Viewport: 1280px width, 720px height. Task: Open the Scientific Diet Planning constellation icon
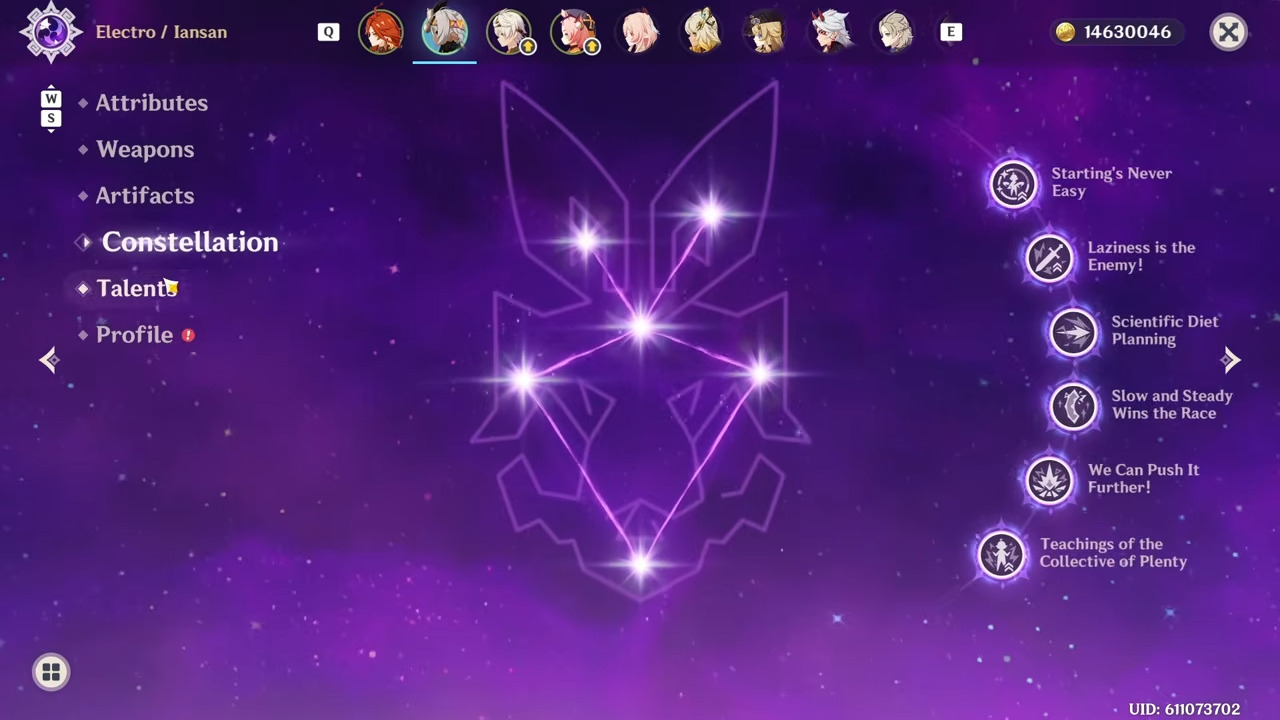pos(1073,332)
